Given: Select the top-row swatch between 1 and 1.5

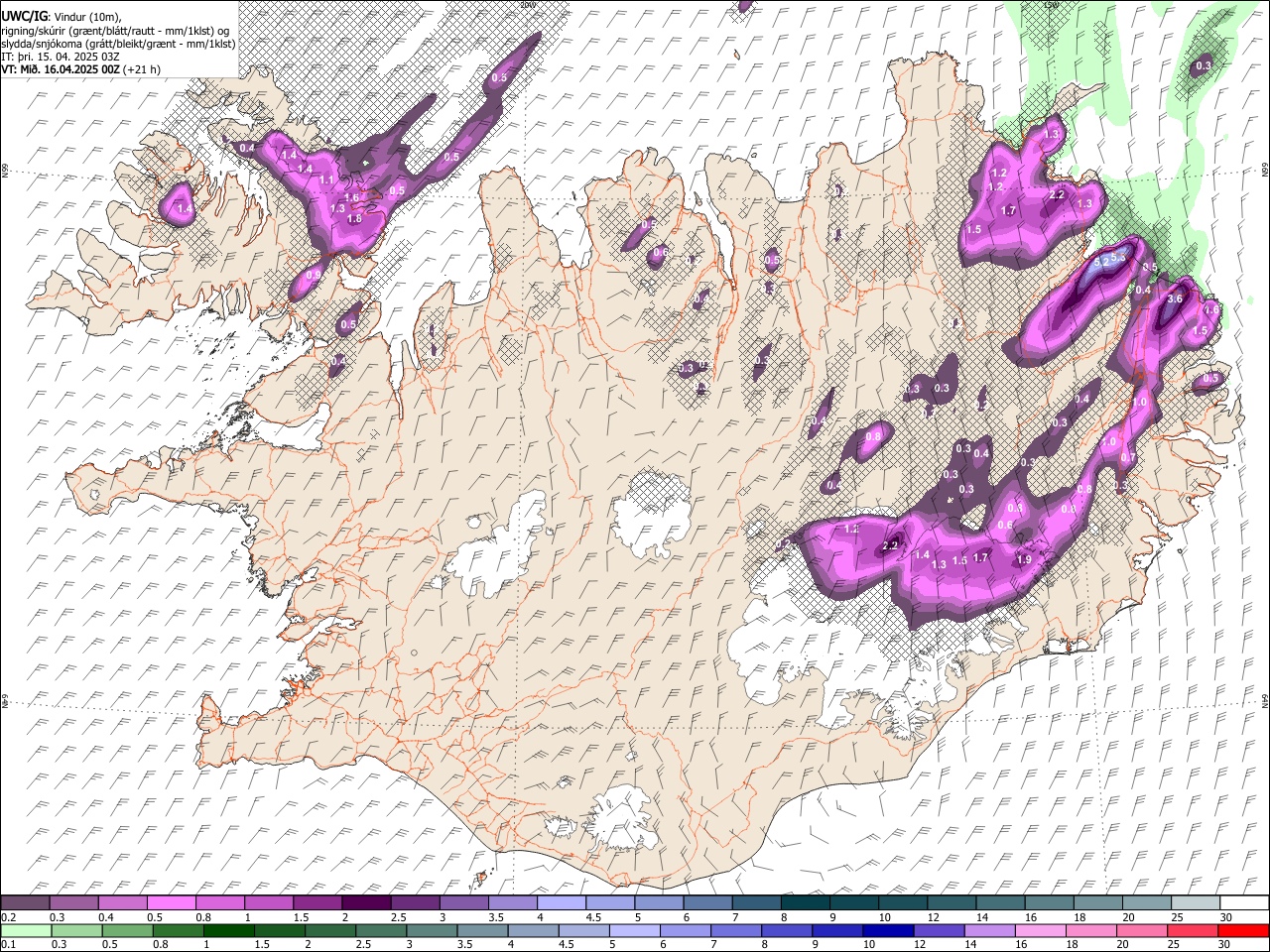Looking at the screenshot, I should 268,903.
